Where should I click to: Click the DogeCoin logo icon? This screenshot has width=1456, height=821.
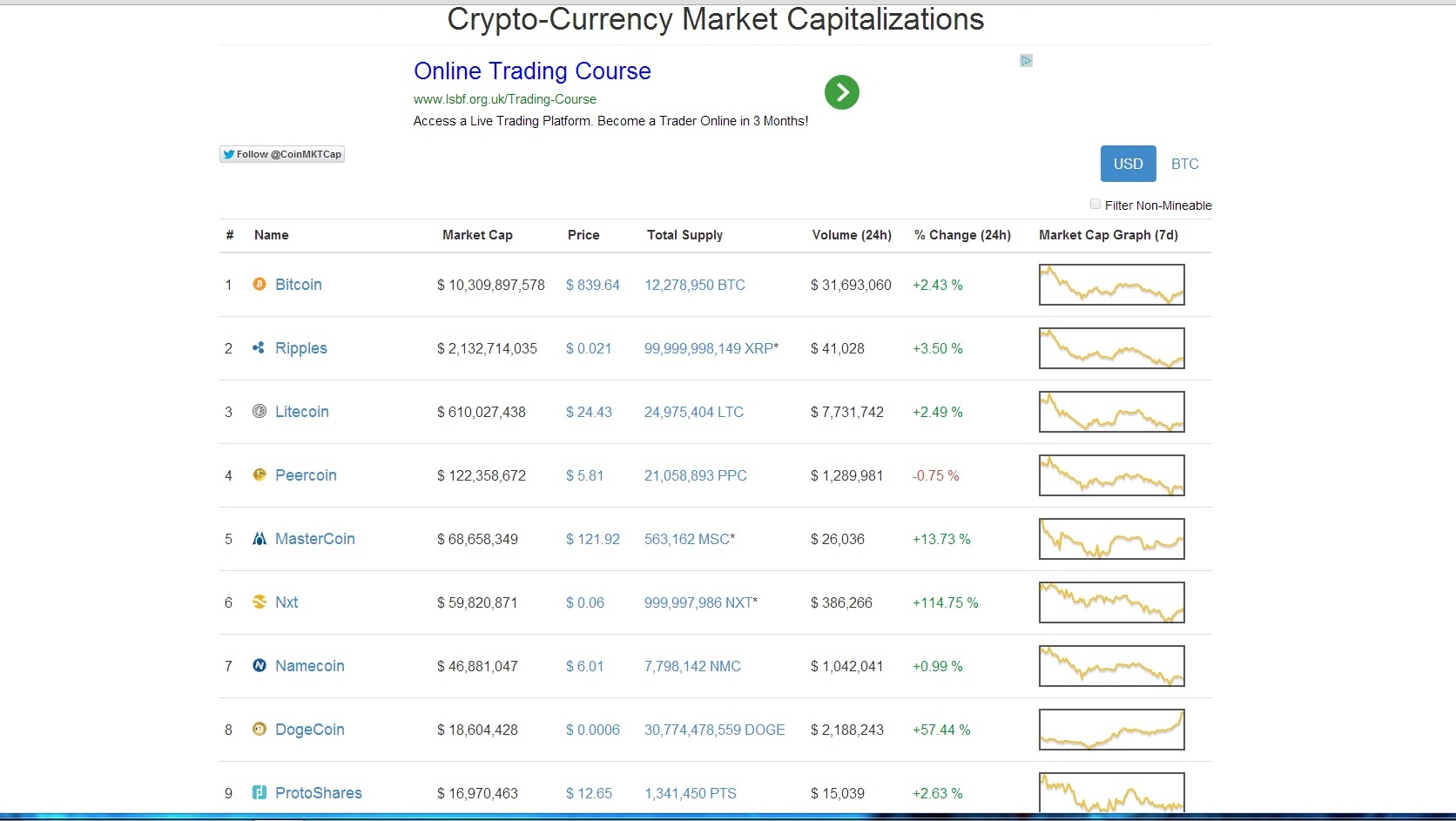259,729
